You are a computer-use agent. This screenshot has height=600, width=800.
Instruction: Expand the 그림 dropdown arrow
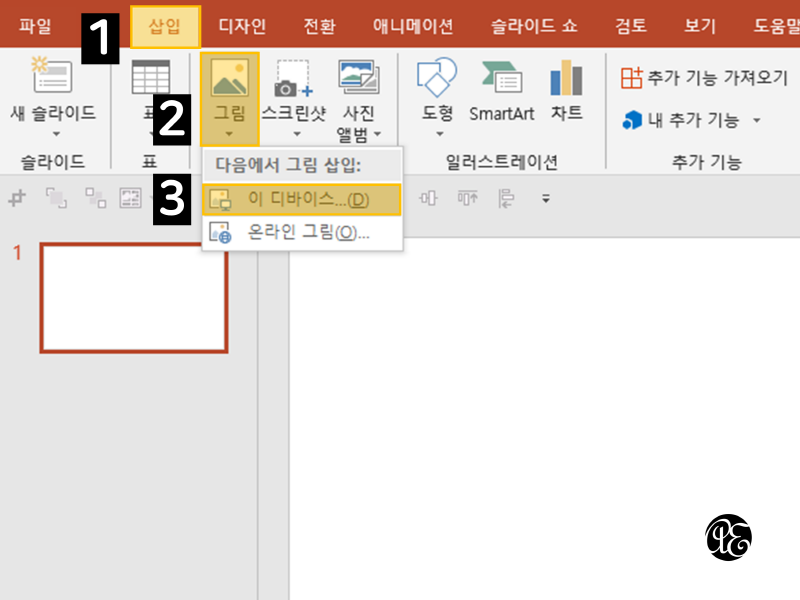tap(229, 134)
